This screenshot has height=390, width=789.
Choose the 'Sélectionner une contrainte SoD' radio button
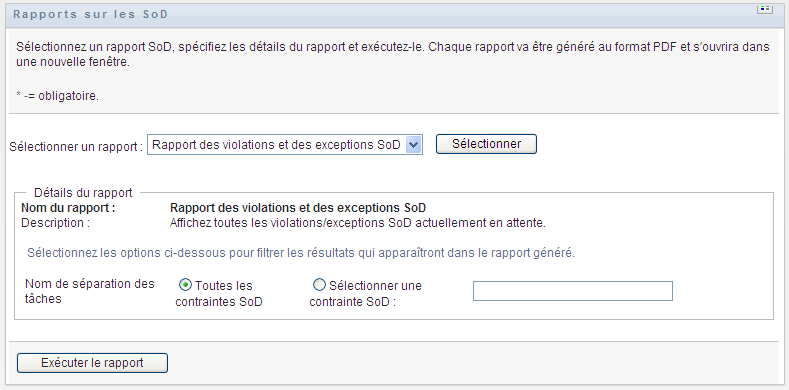pos(319,285)
